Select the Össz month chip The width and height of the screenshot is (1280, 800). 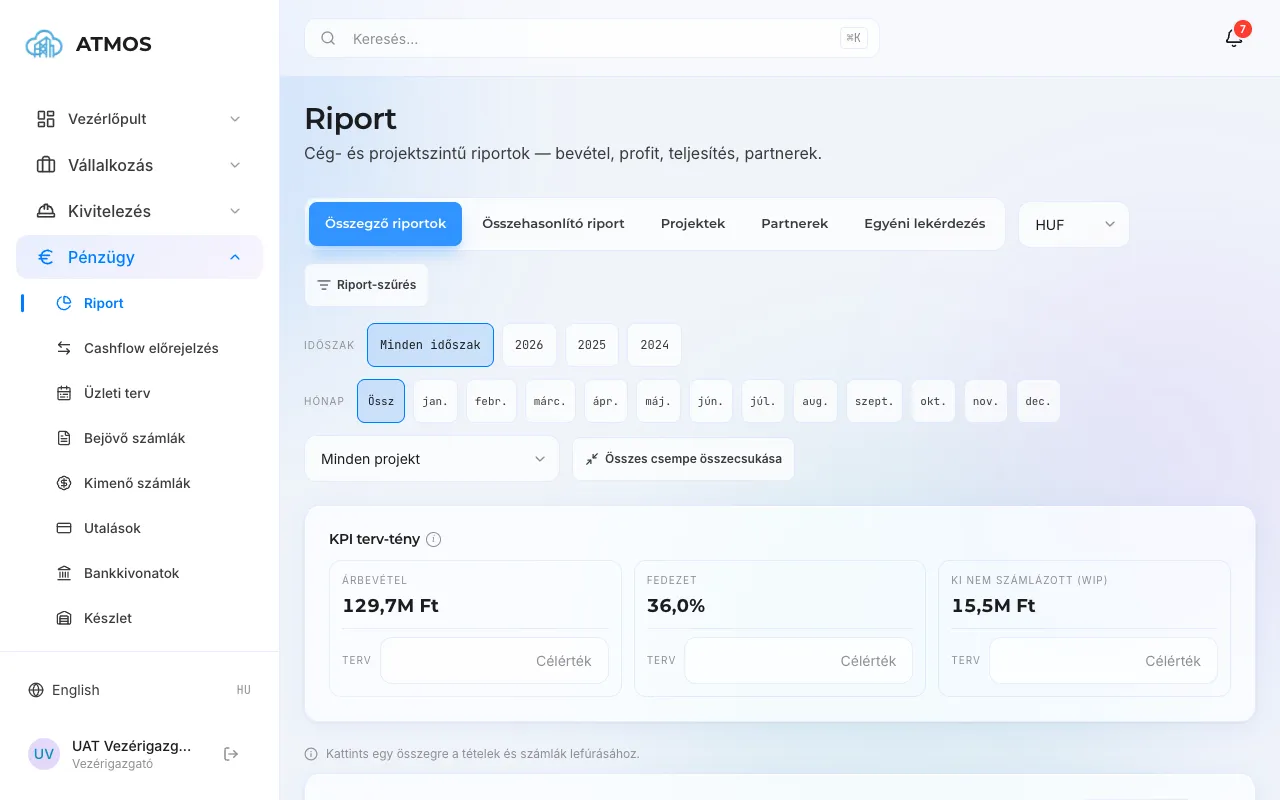(381, 401)
